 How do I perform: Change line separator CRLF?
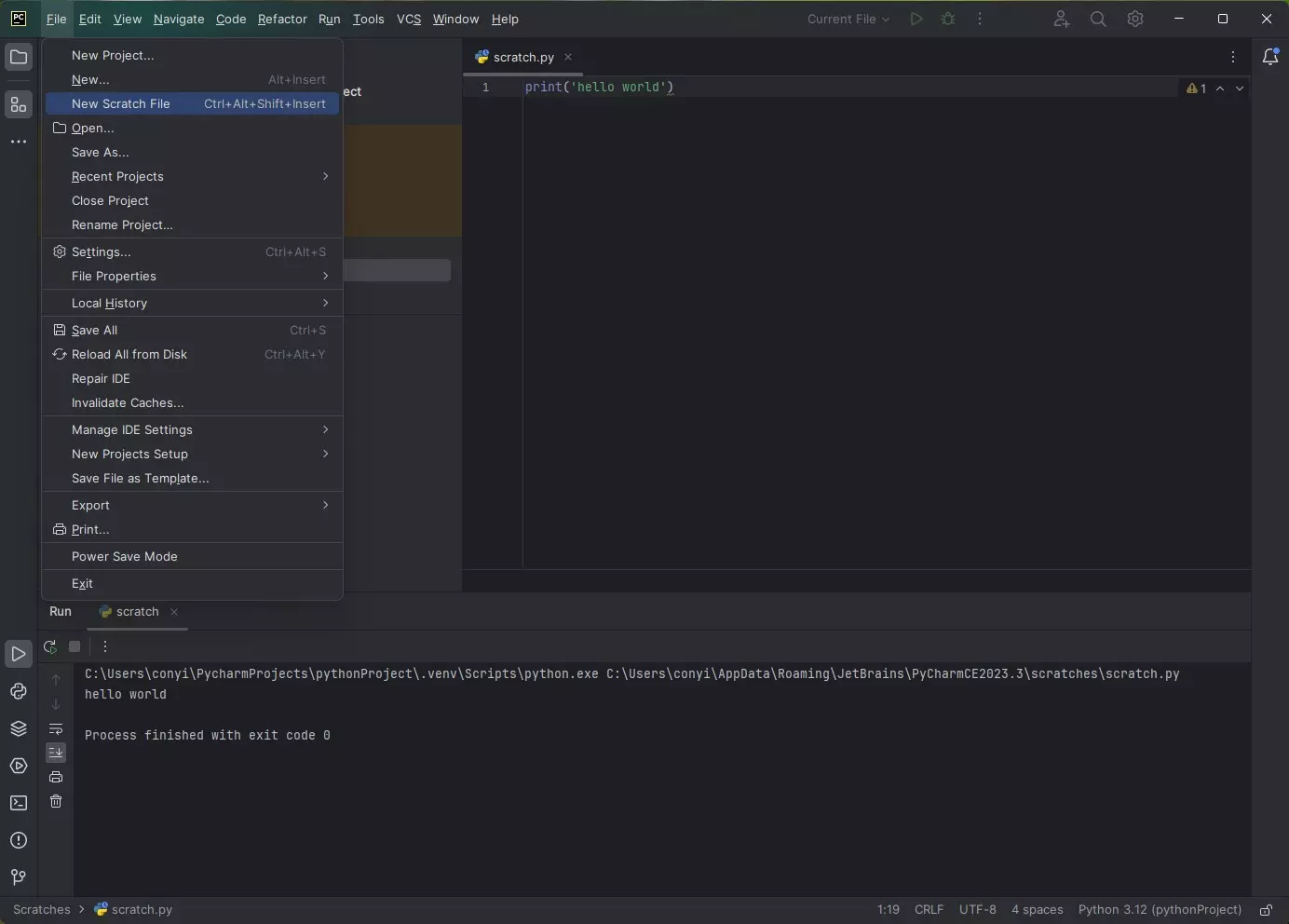click(x=929, y=910)
